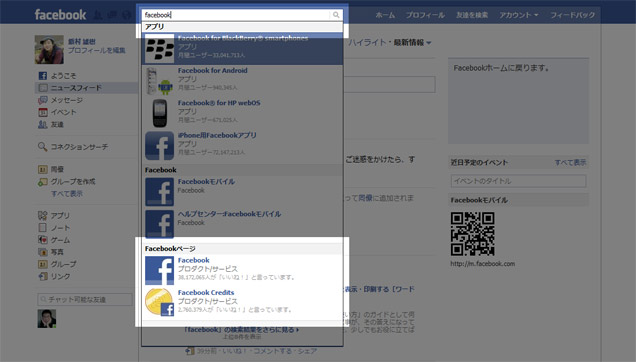Image resolution: width=636 pixels, height=362 pixels.
Task: Open the messages icon in top bar
Action: 112,15
